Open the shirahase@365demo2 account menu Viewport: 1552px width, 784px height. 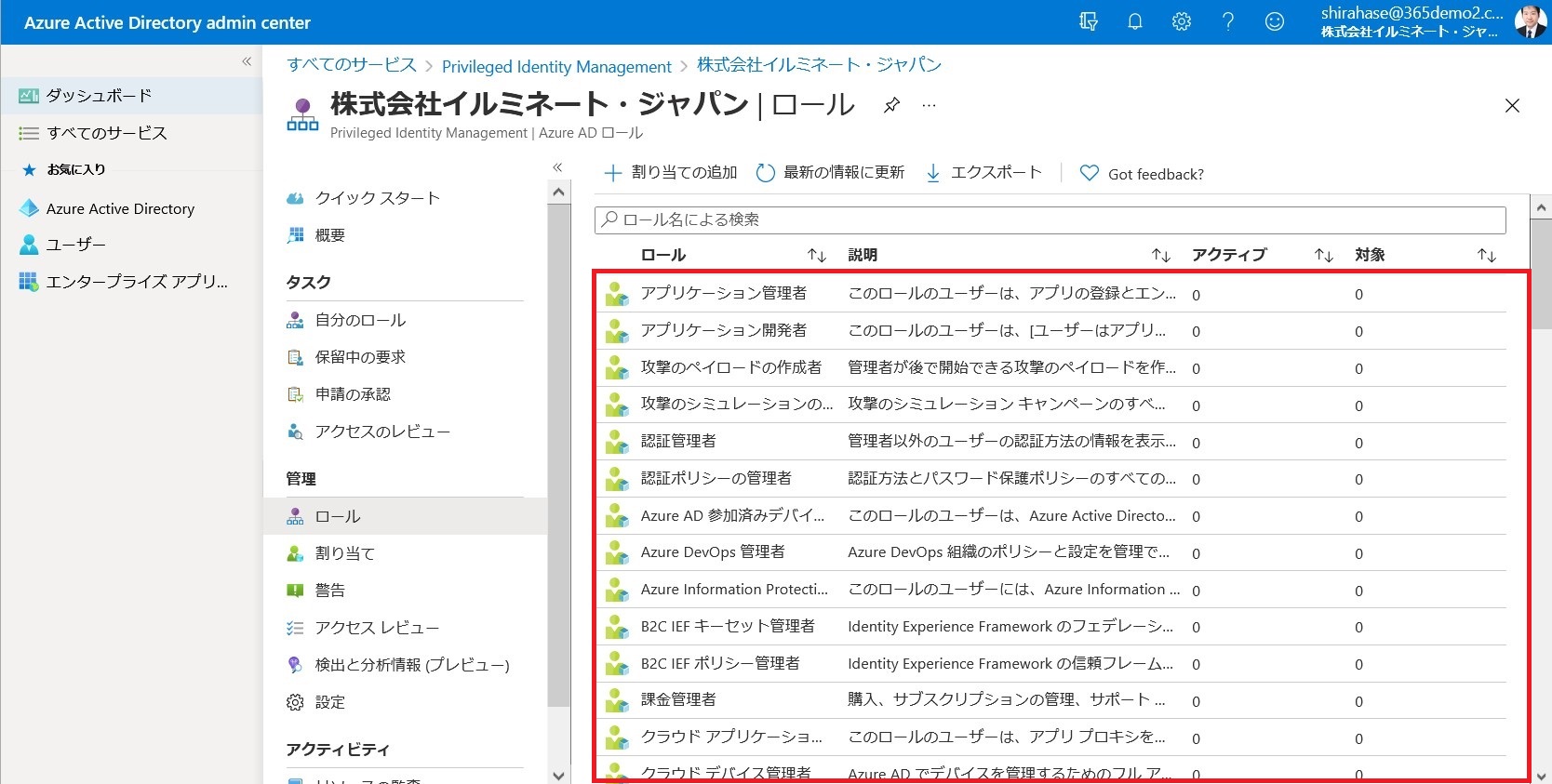tap(1412, 22)
